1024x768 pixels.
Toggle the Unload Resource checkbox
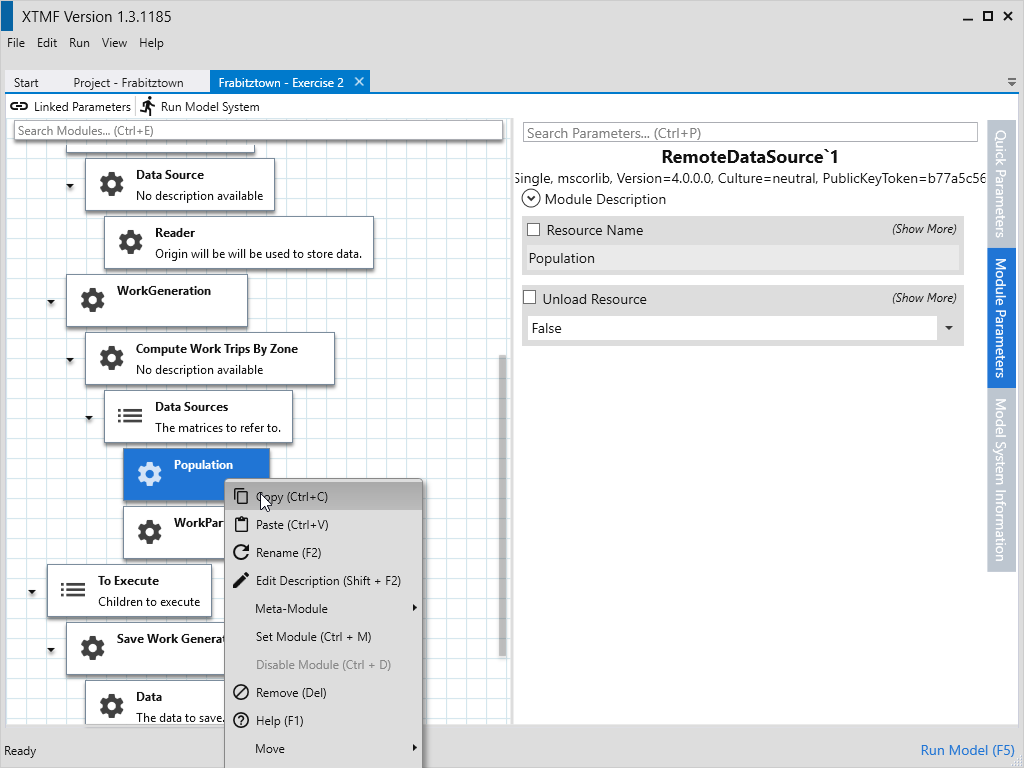click(529, 299)
